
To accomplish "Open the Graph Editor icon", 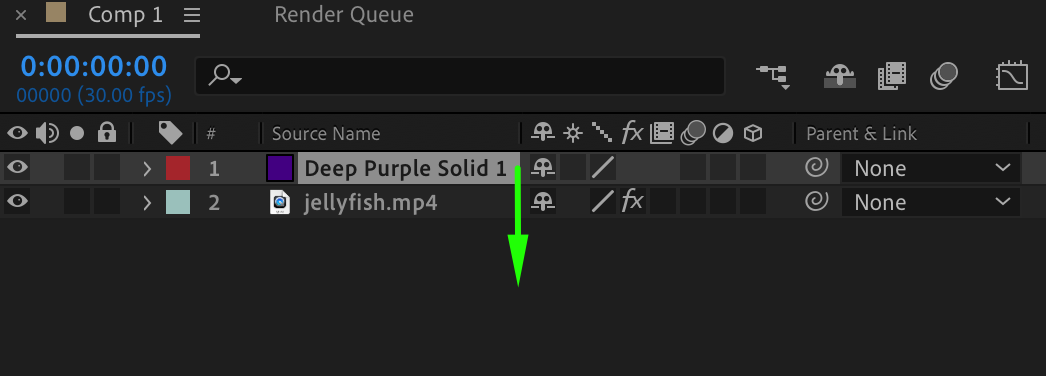I will [x=1012, y=77].
